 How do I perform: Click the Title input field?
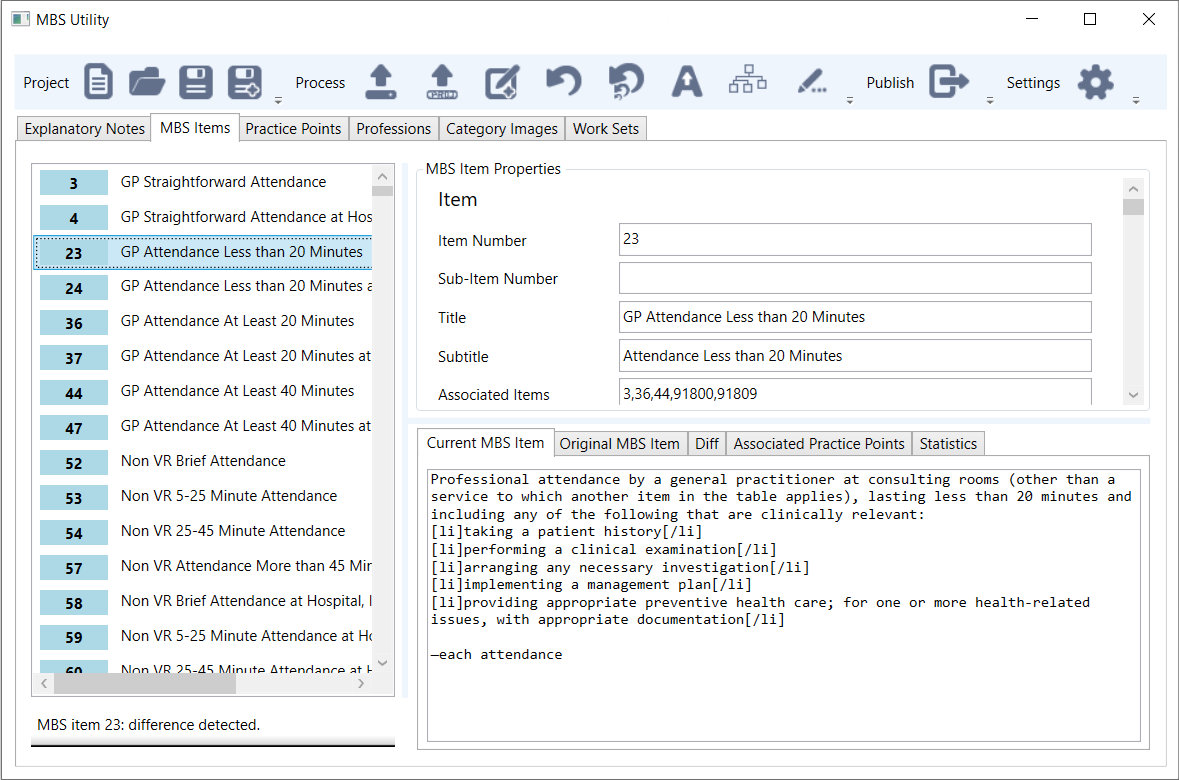click(855, 317)
